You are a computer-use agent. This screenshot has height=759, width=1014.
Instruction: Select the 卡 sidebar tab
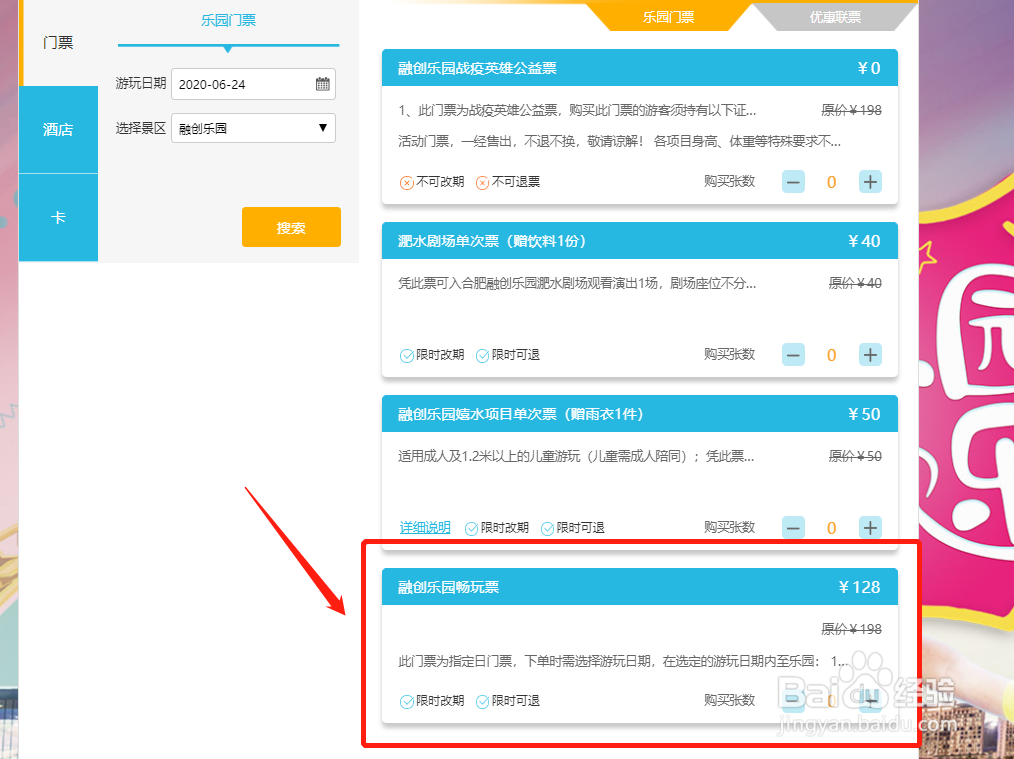(58, 218)
